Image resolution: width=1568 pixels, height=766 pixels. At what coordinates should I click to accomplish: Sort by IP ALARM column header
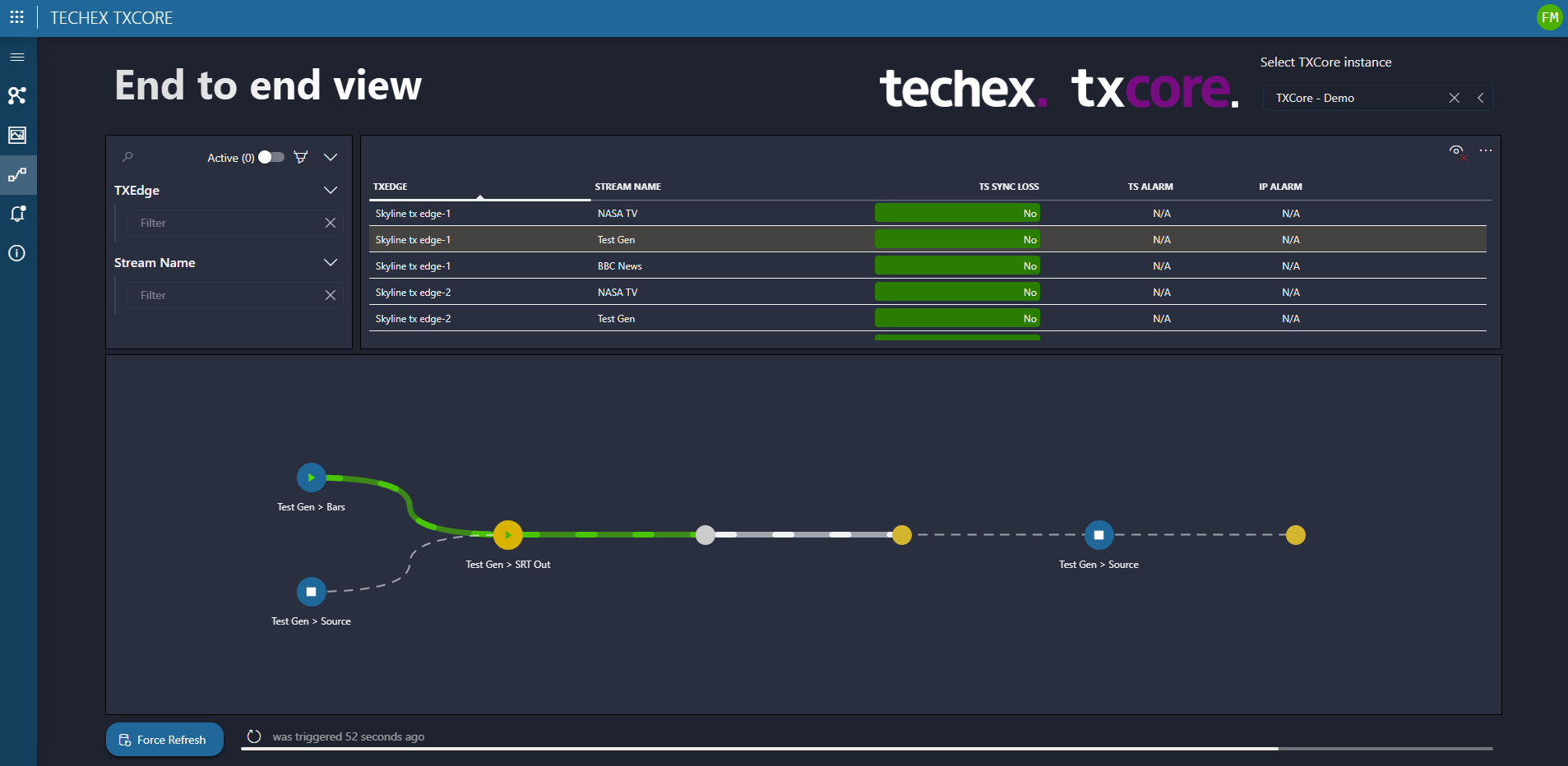click(x=1280, y=187)
